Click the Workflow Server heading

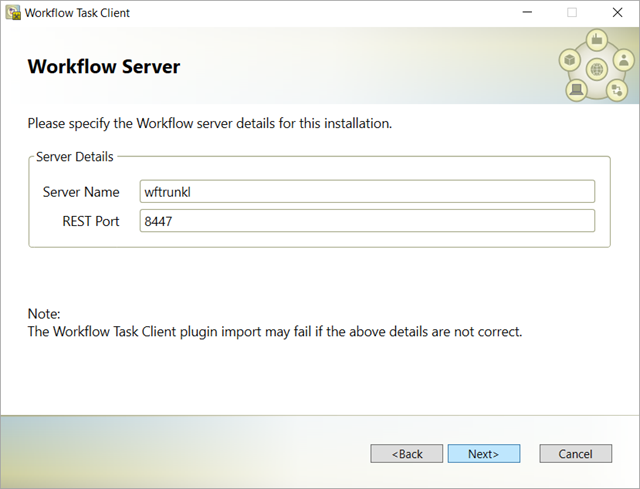click(x=104, y=67)
